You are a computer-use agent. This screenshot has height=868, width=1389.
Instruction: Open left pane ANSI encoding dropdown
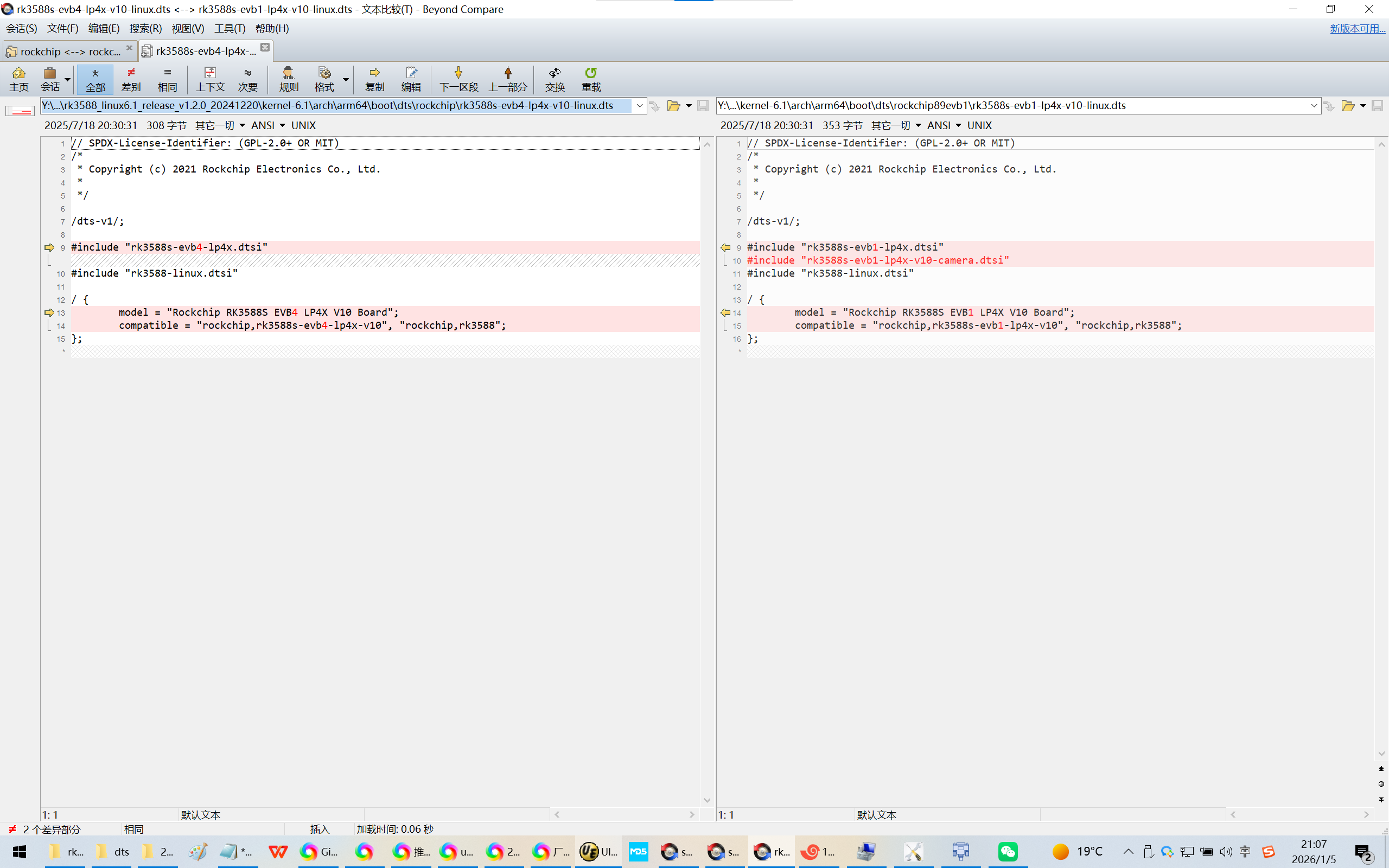(x=268, y=125)
